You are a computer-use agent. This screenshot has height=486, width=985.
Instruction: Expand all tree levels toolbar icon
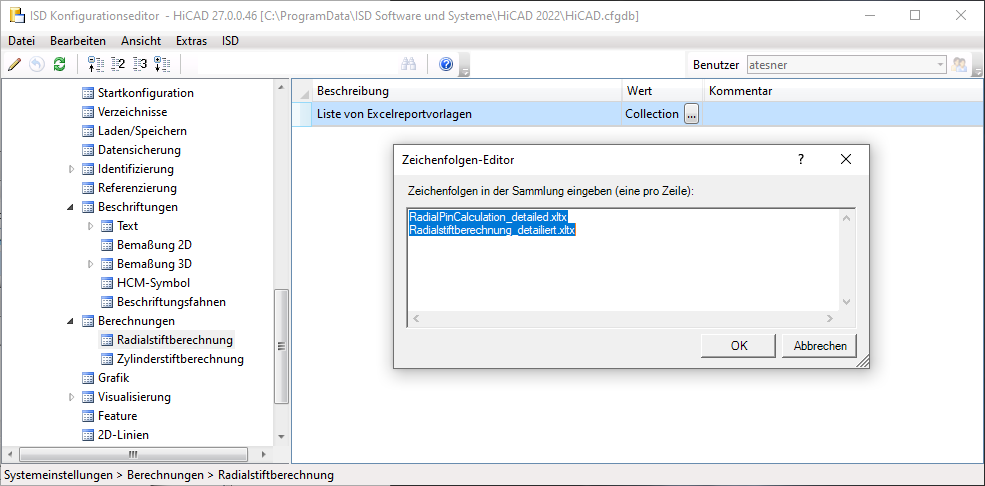tap(162, 64)
